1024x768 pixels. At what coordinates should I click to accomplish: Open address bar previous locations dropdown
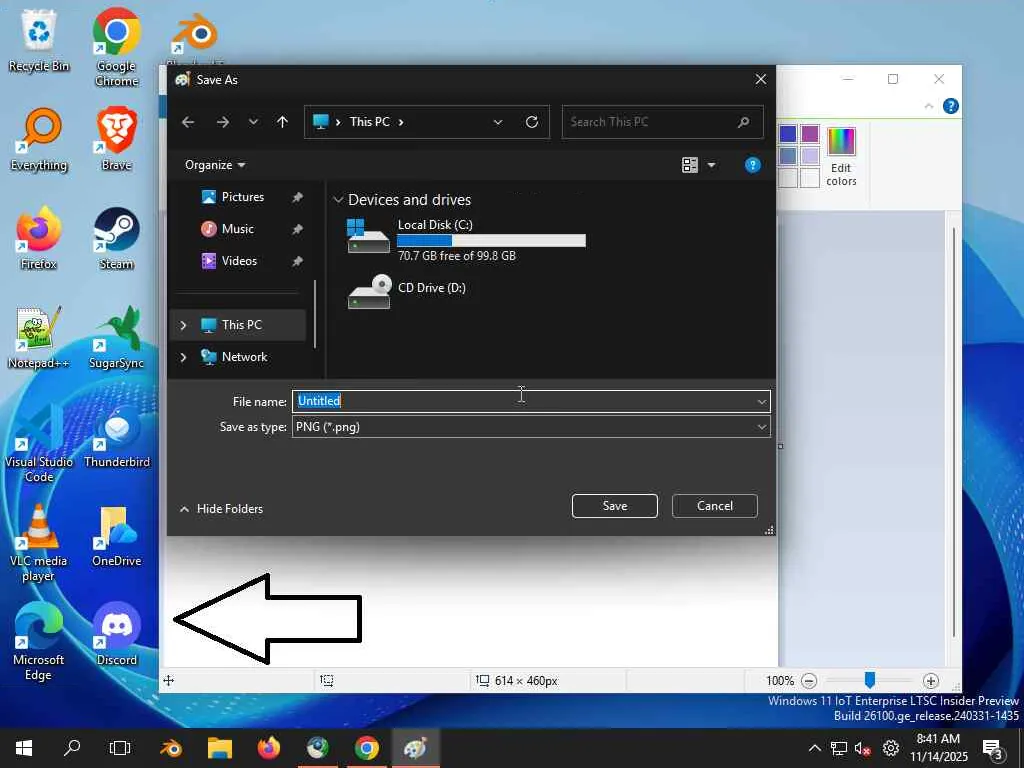click(x=498, y=122)
